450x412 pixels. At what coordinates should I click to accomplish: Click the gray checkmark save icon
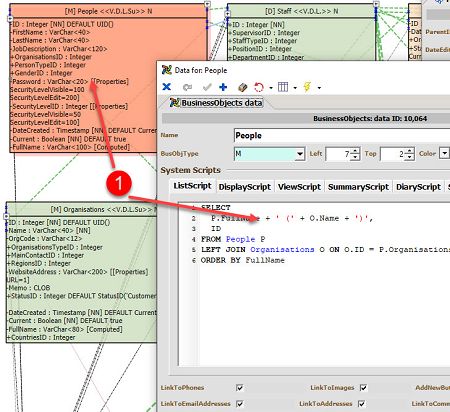(x=207, y=87)
